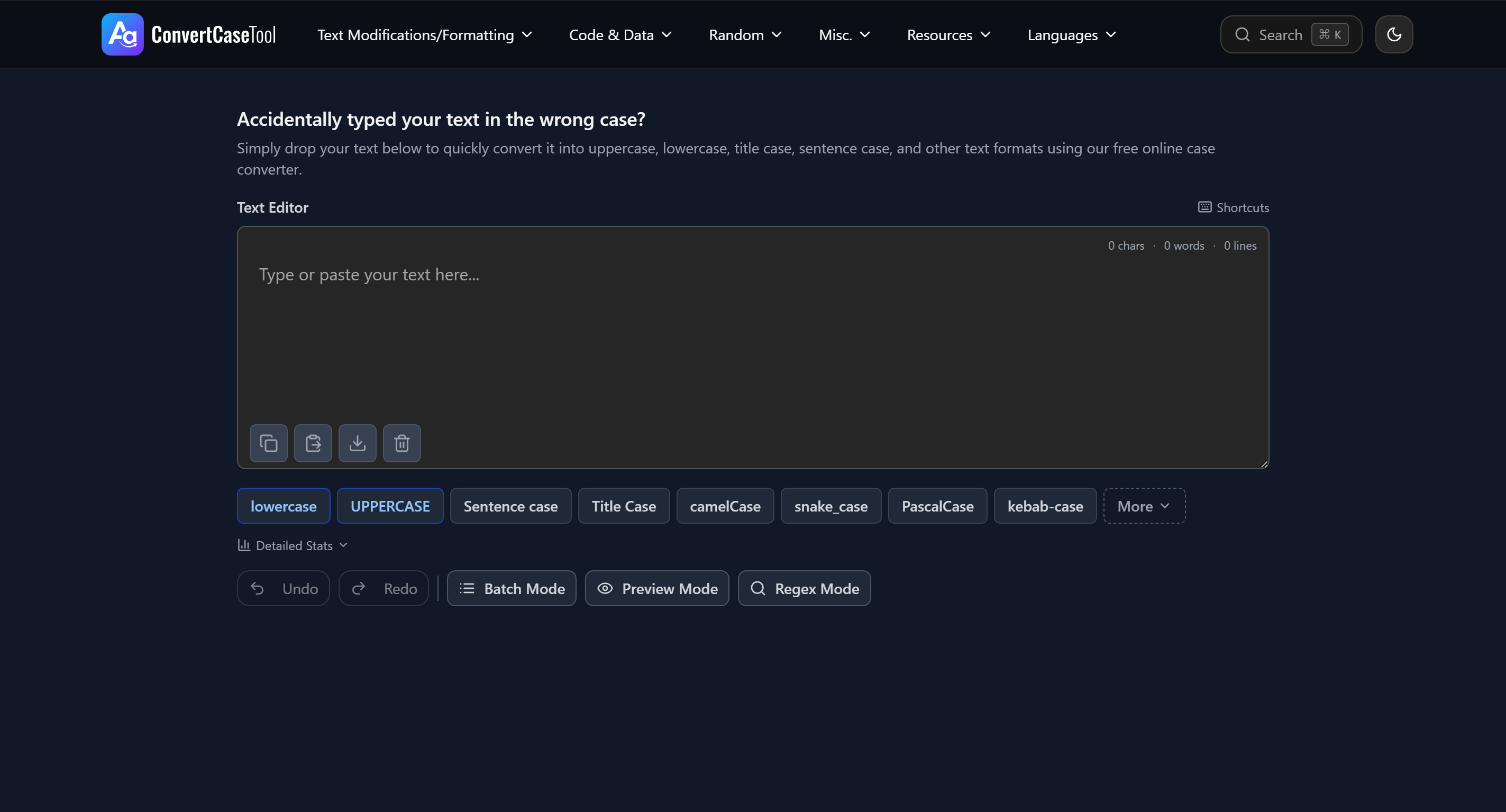
Task: Clear the editor using the trash icon
Action: (401, 443)
